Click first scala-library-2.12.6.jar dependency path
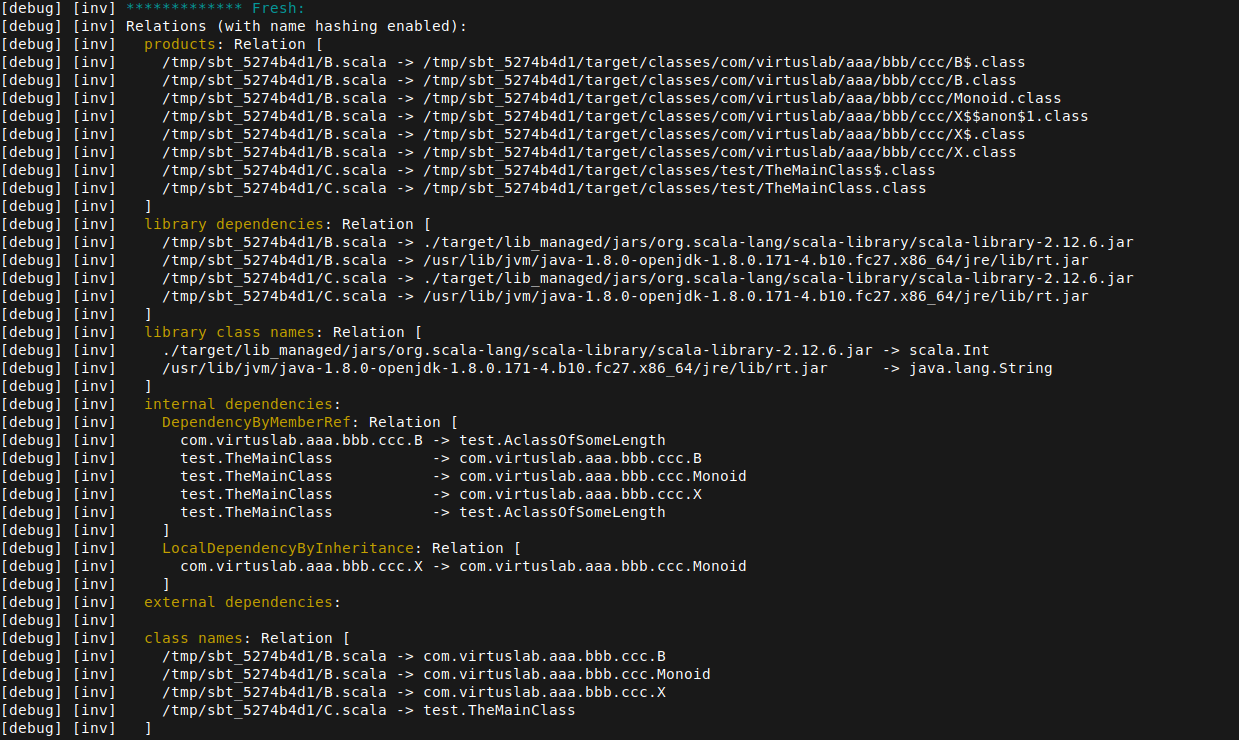Image resolution: width=1239 pixels, height=740 pixels. click(778, 242)
